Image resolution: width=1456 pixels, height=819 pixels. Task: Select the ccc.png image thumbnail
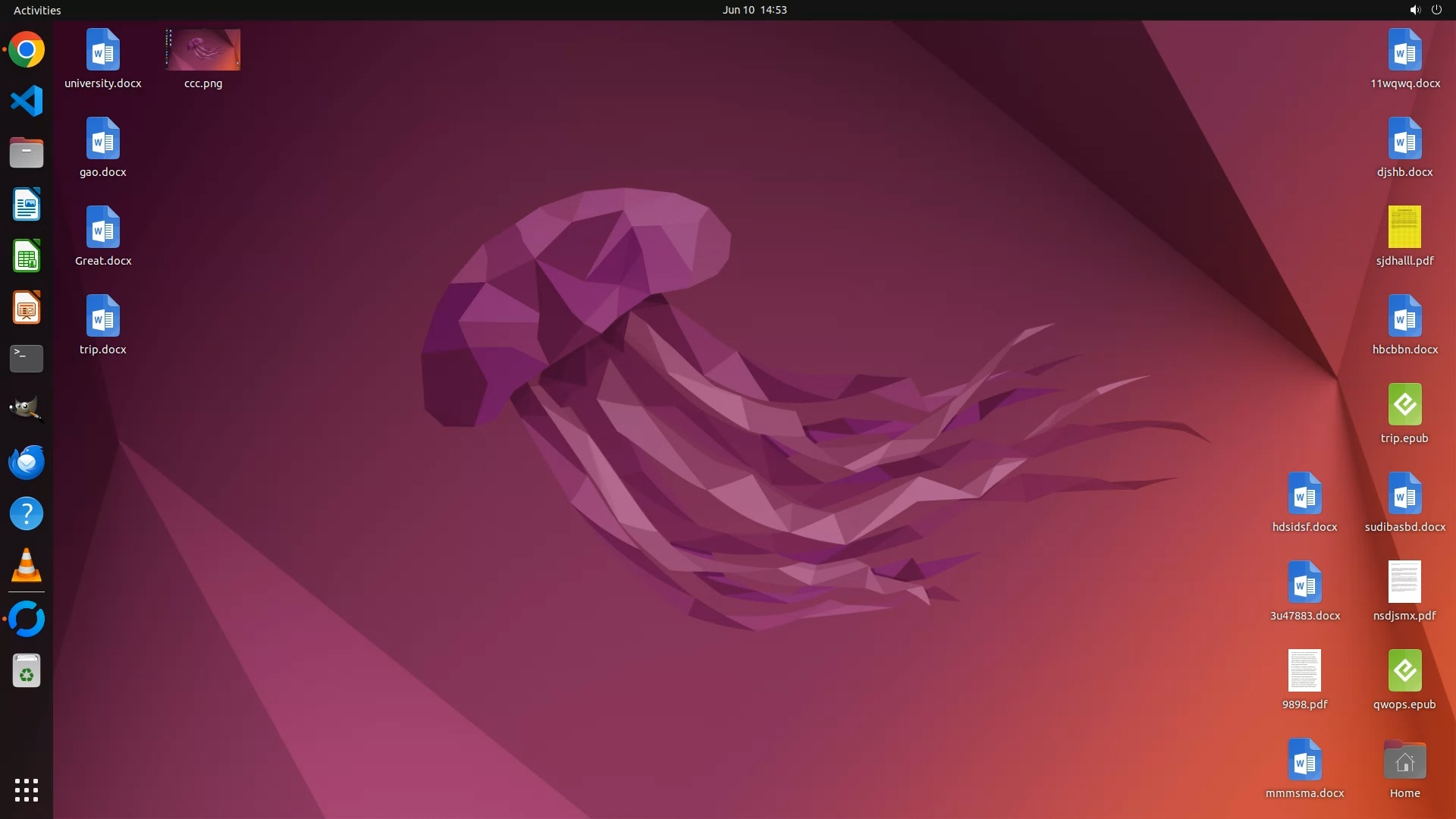pos(203,50)
